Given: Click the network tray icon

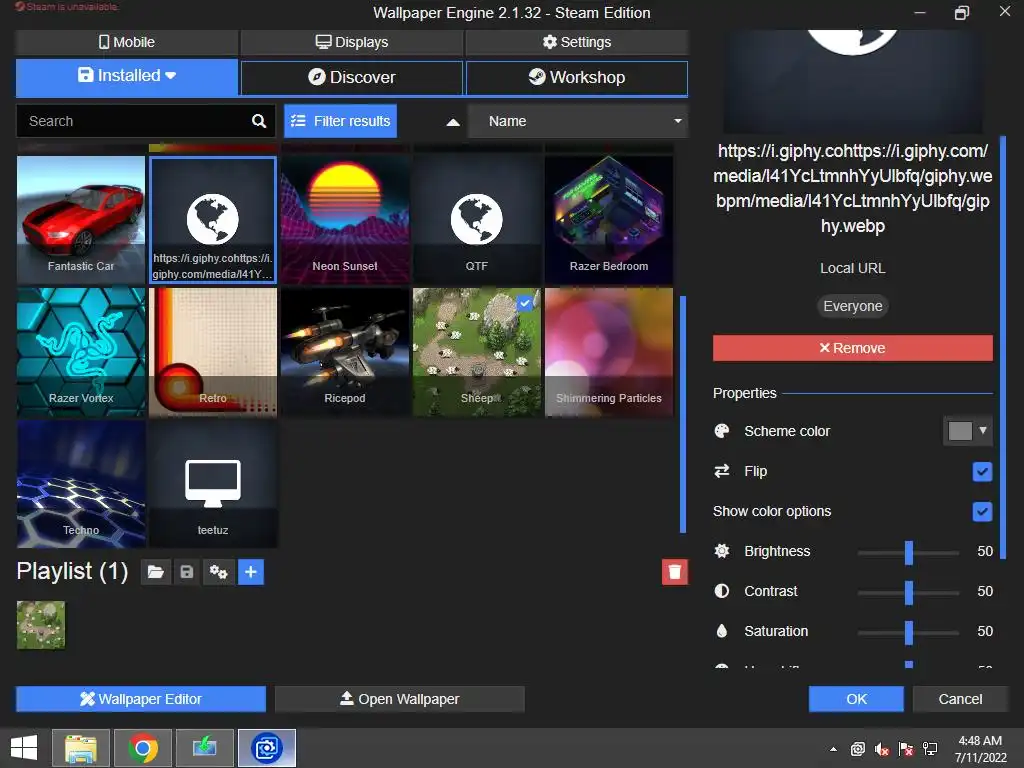Looking at the screenshot, I should [x=930, y=749].
